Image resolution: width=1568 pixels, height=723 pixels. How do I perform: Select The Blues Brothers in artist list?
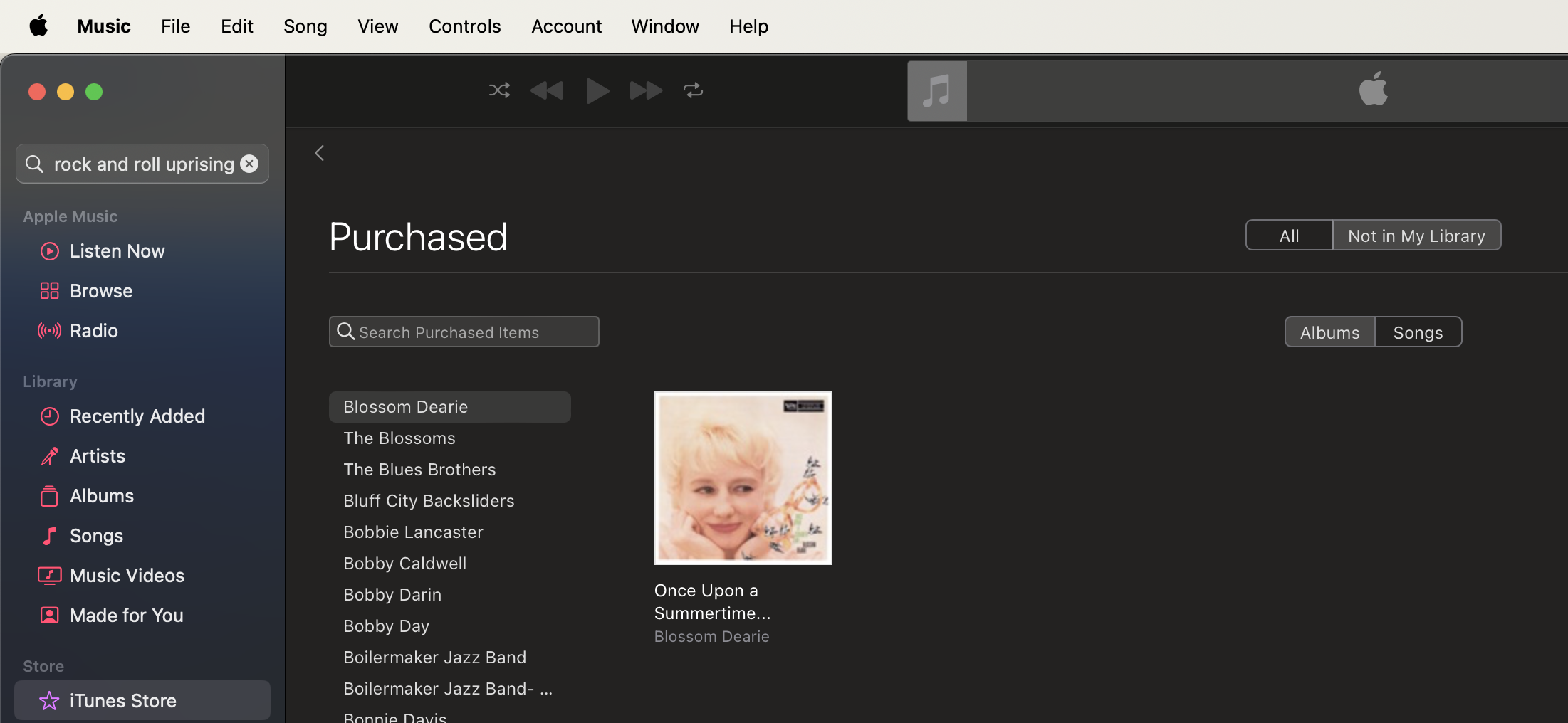coord(419,470)
